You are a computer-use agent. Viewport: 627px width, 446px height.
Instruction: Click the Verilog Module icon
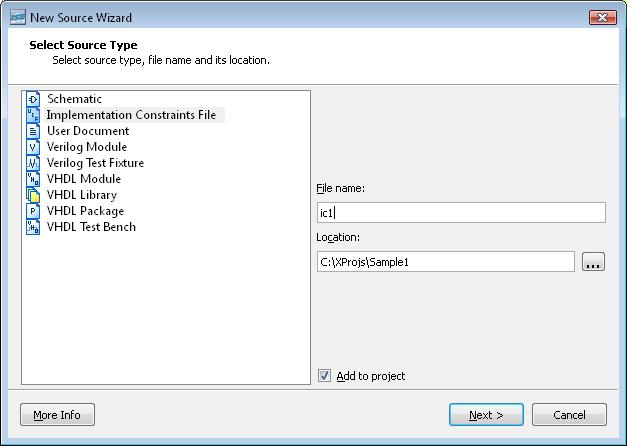[x=33, y=147]
